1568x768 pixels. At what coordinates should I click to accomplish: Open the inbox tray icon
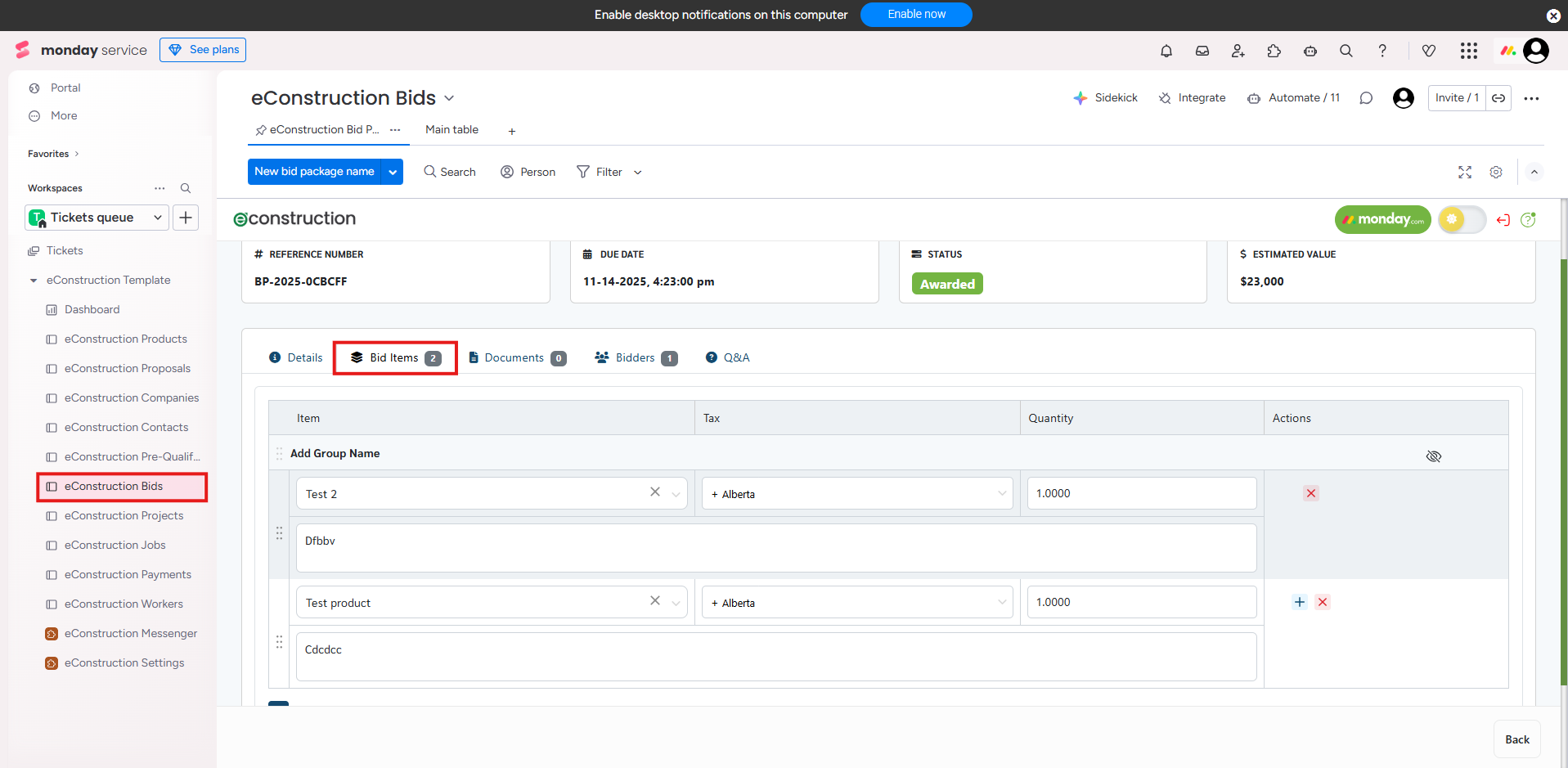[1202, 51]
